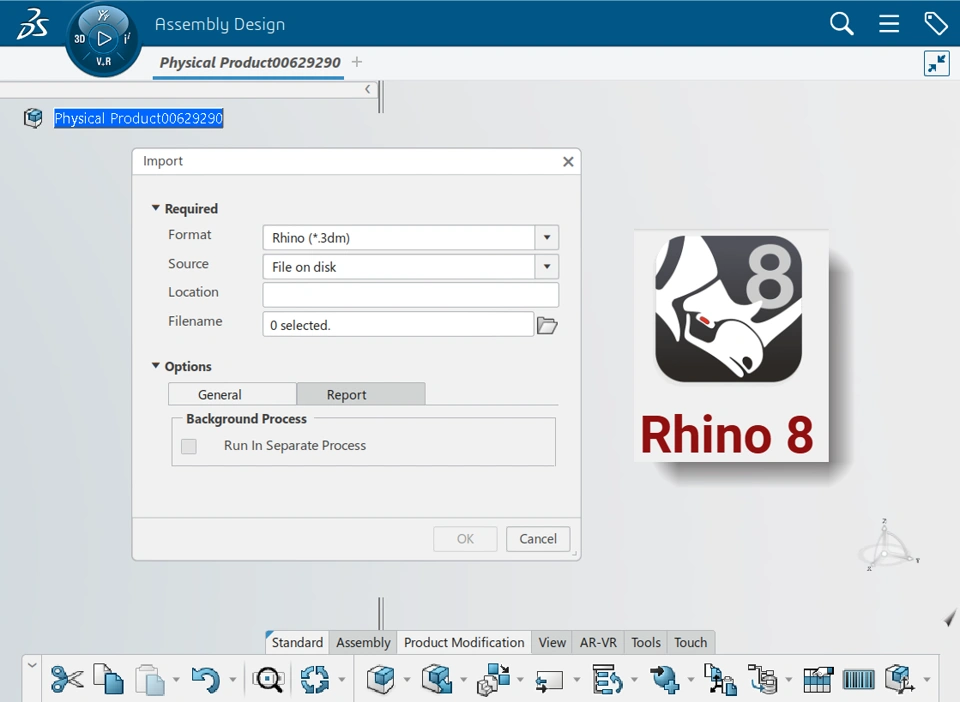Image resolution: width=960 pixels, height=702 pixels.
Task: Close the Import dialog
Action: 568,162
